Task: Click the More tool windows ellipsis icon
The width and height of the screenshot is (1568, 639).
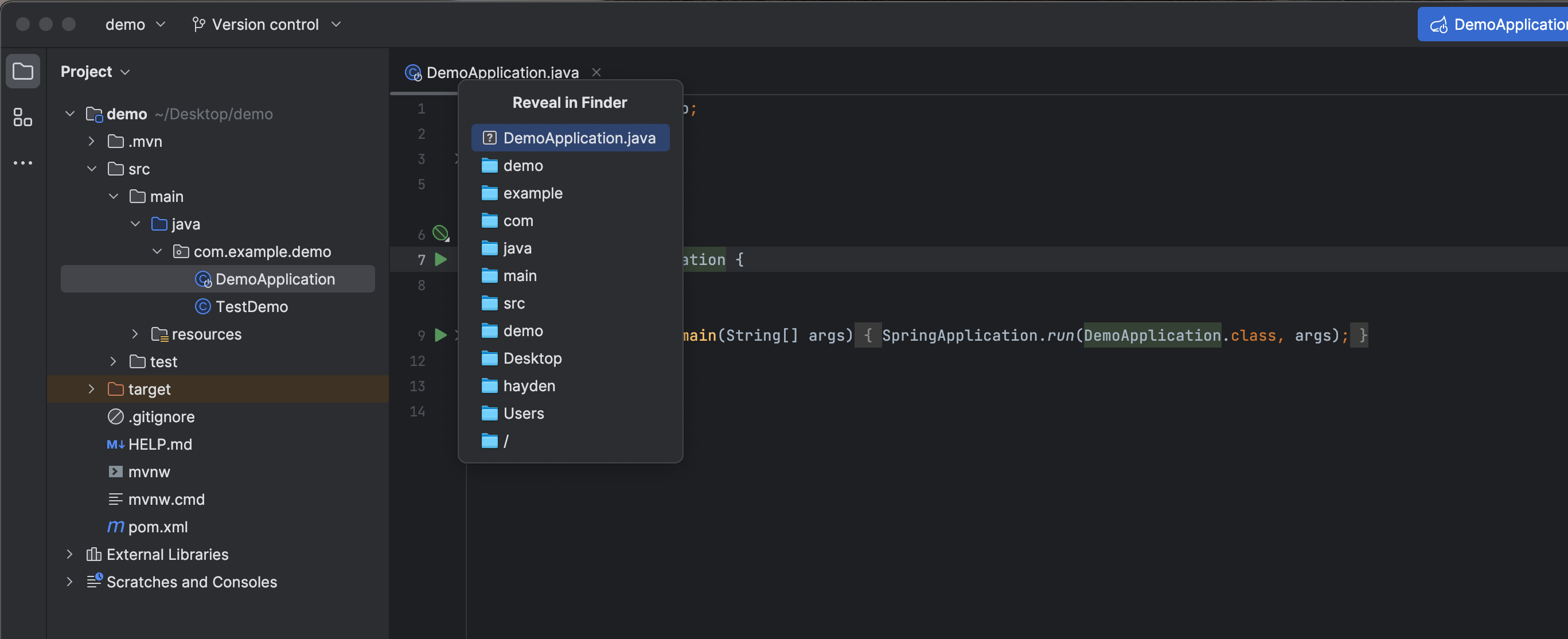Action: pos(22,163)
